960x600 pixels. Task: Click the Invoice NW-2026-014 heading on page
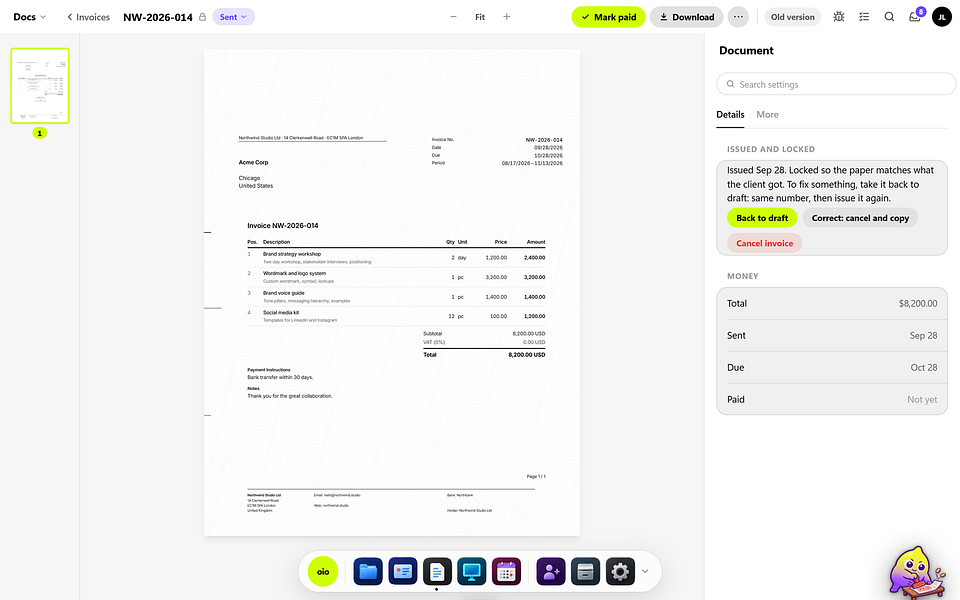tap(283, 225)
